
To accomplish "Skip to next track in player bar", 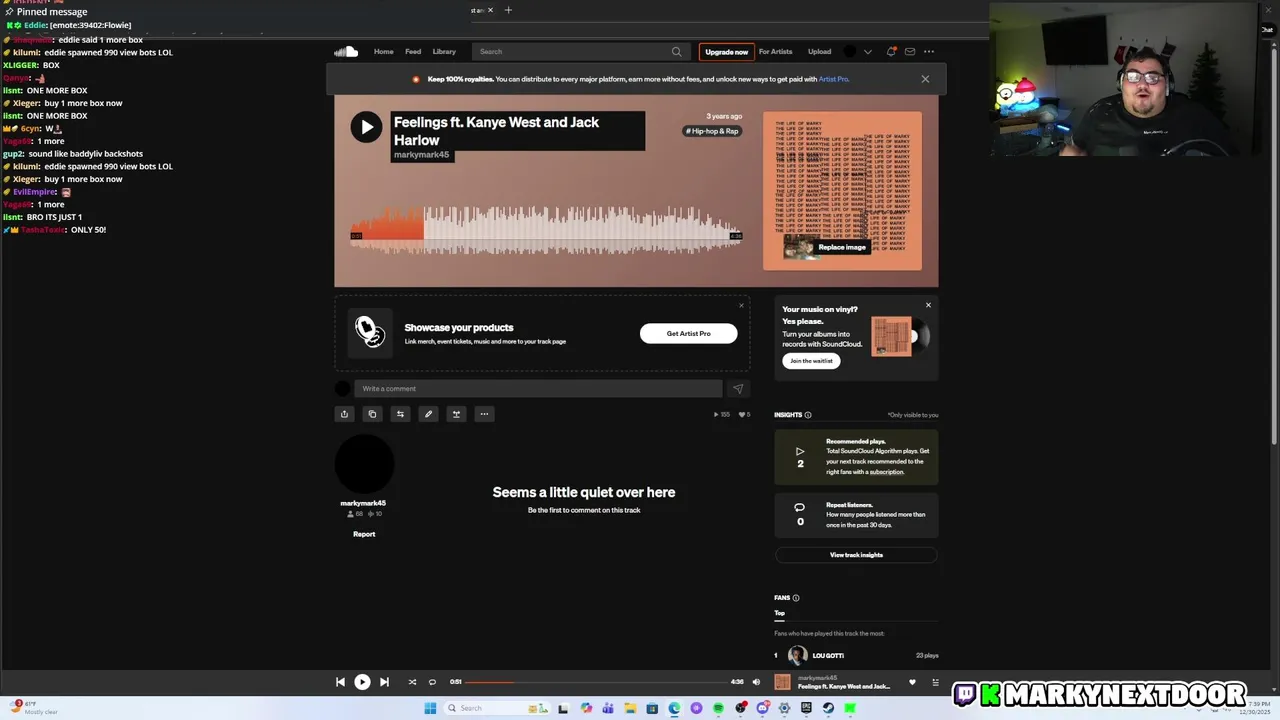I will pos(384,682).
